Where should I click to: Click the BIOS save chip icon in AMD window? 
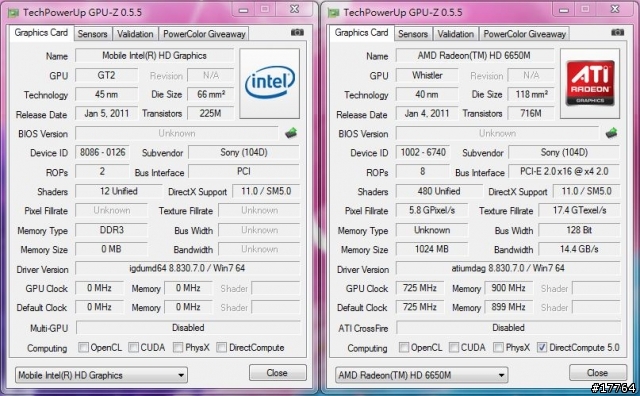(611, 133)
